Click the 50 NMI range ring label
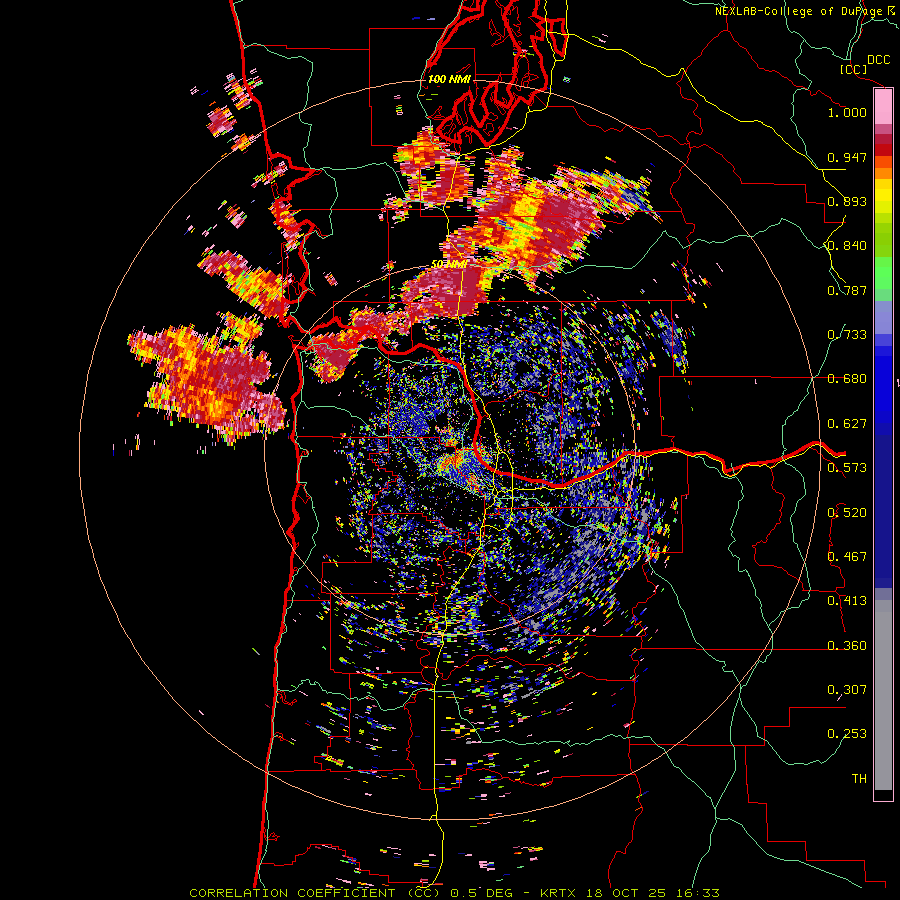 (449, 265)
